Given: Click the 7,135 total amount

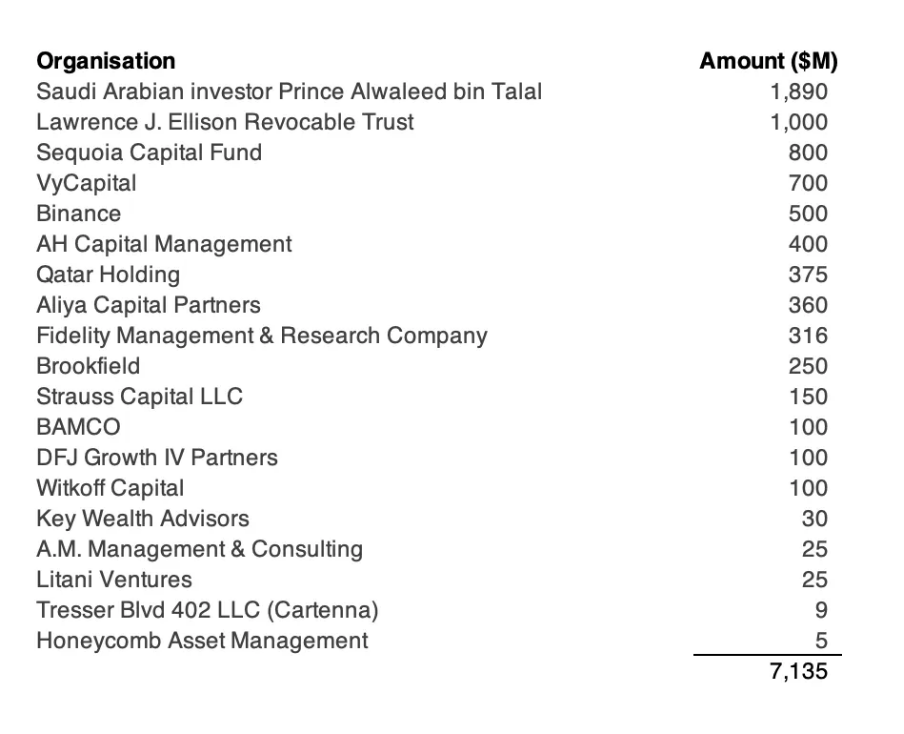Looking at the screenshot, I should click(x=798, y=672).
